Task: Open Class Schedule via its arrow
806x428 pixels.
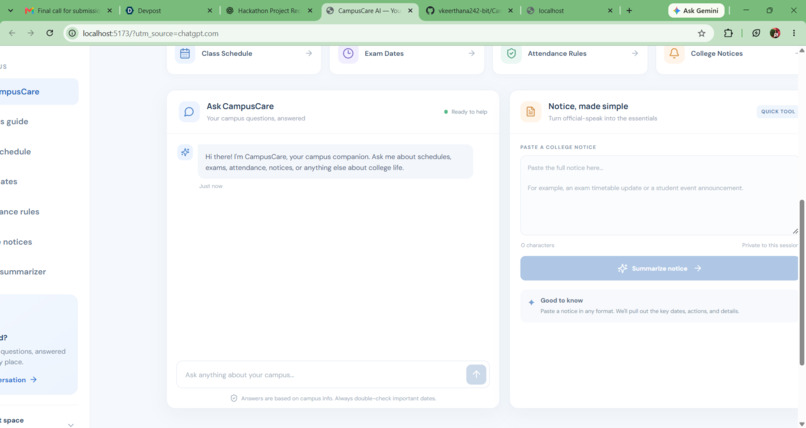Action: click(x=308, y=53)
